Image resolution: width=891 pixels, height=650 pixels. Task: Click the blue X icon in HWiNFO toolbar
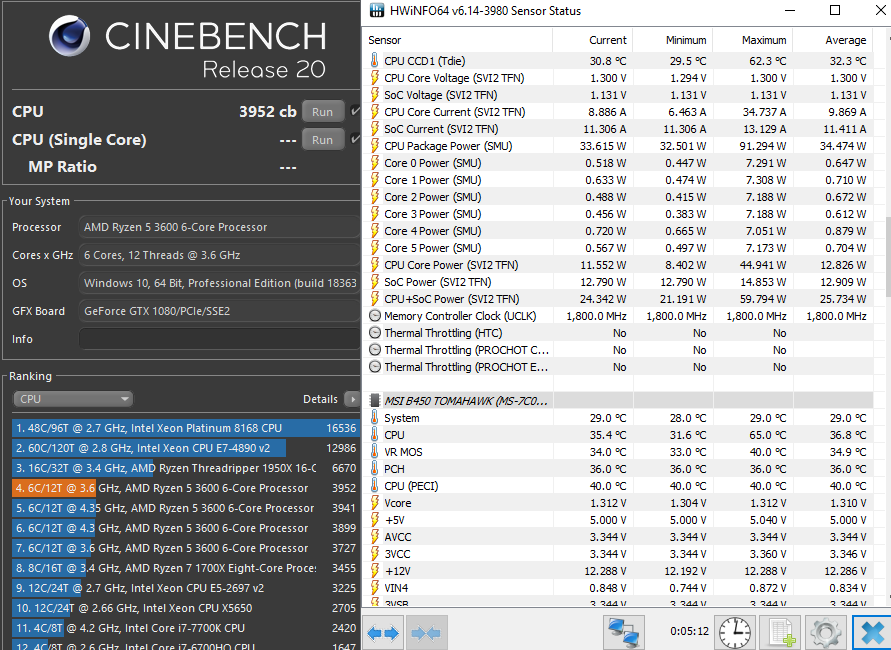pos(872,632)
